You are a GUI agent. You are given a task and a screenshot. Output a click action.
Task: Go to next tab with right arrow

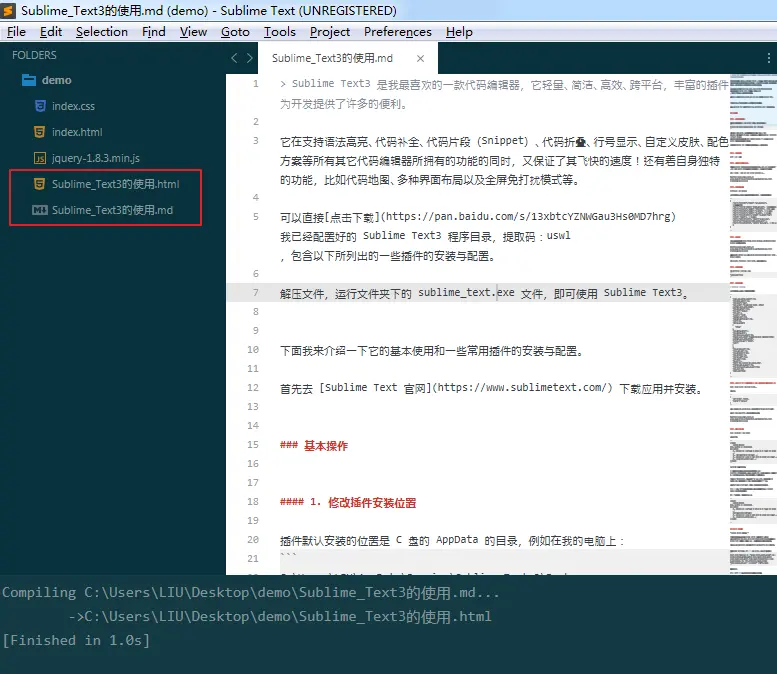point(250,58)
